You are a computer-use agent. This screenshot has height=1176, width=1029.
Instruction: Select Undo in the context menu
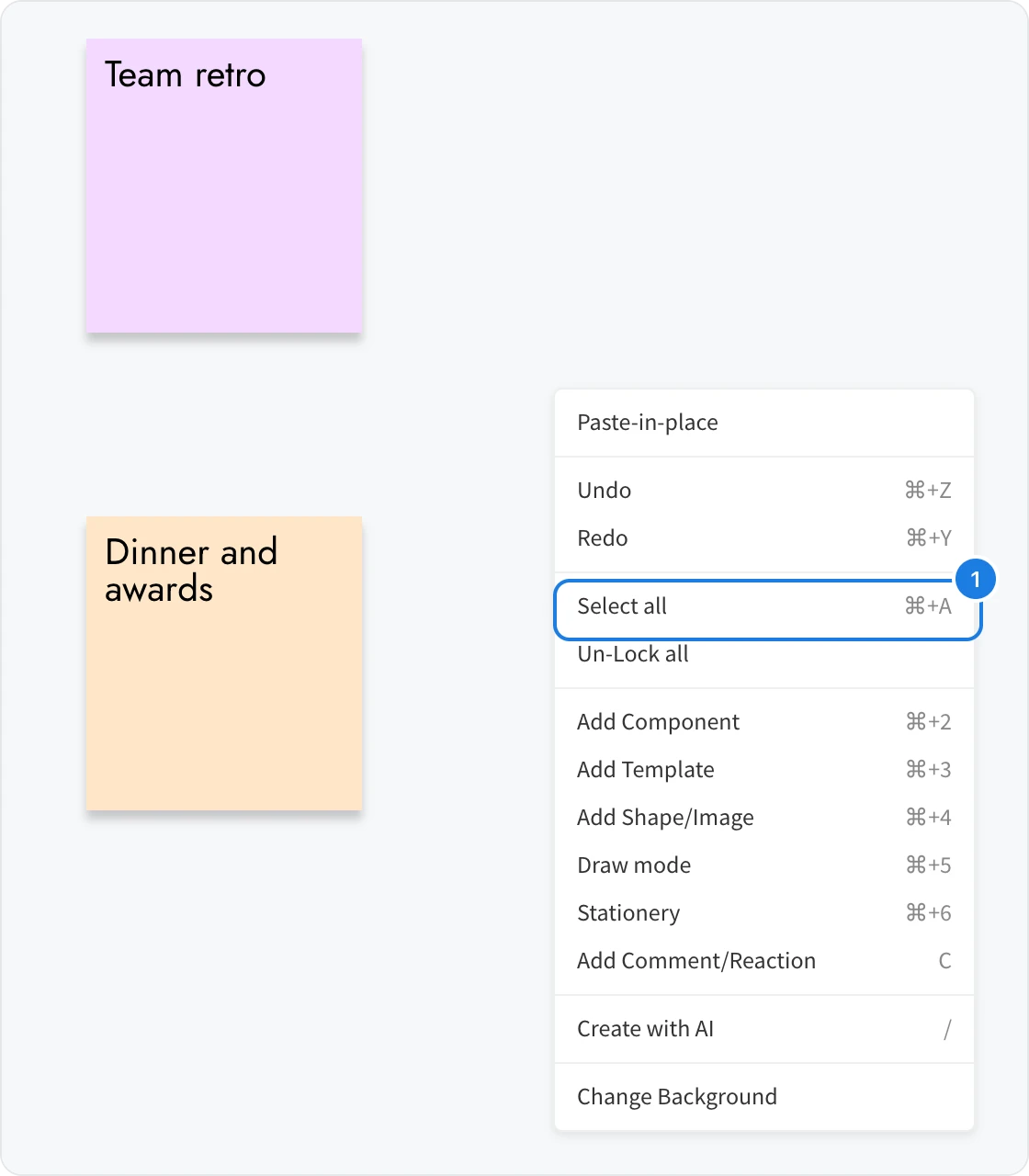[763, 491]
